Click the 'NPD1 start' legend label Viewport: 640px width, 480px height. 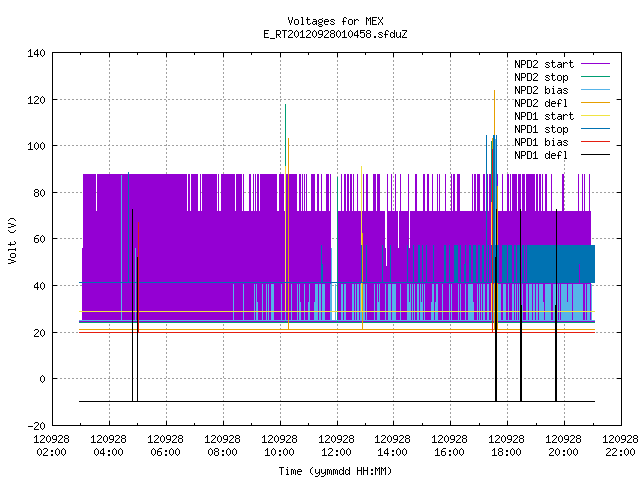click(x=544, y=116)
